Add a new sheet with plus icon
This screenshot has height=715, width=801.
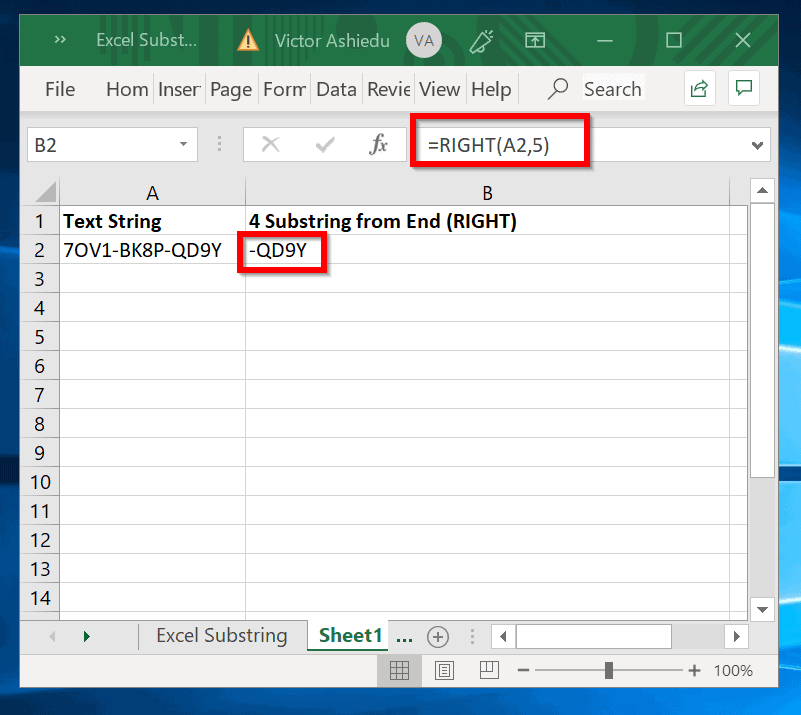click(438, 637)
